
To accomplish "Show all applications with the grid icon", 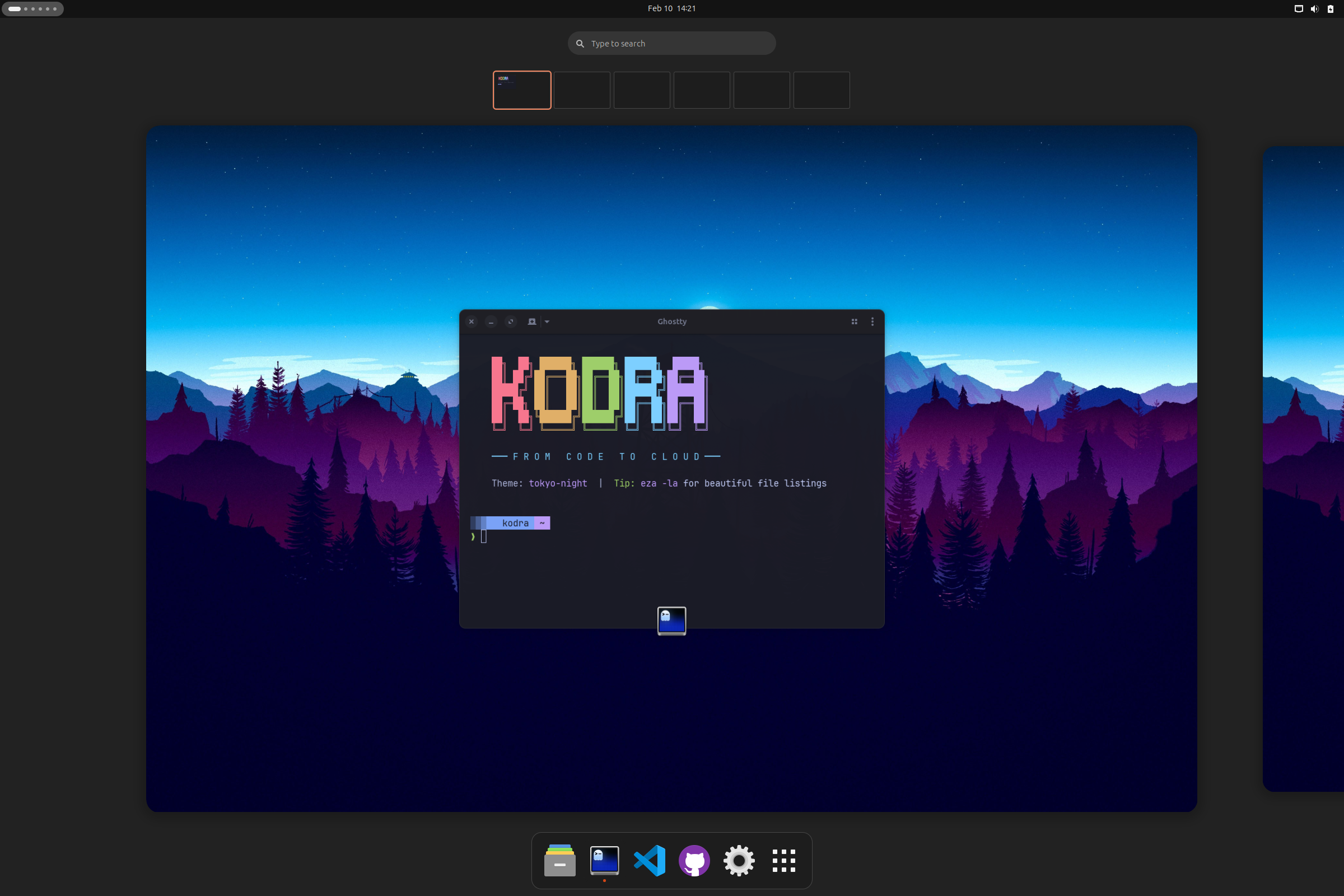I will click(784, 861).
